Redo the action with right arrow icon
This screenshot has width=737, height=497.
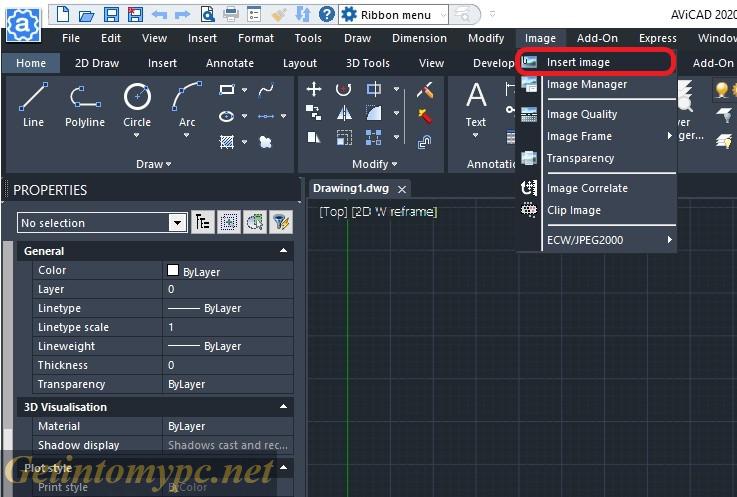182,15
